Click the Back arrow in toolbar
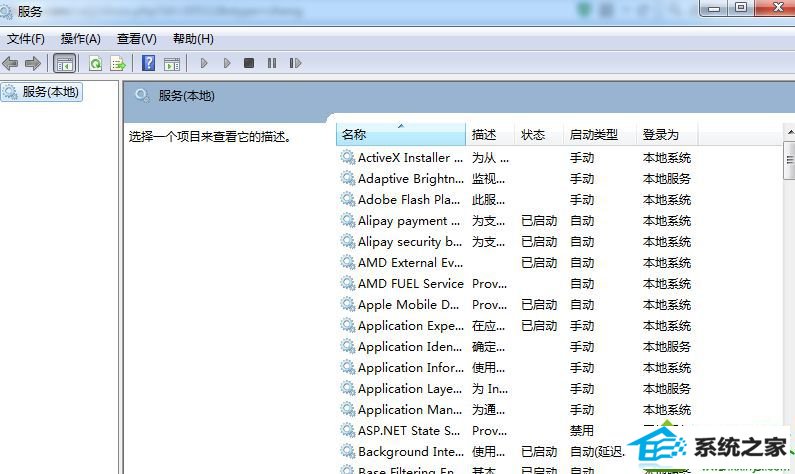Viewport: 795px width, 474px height. (10, 63)
